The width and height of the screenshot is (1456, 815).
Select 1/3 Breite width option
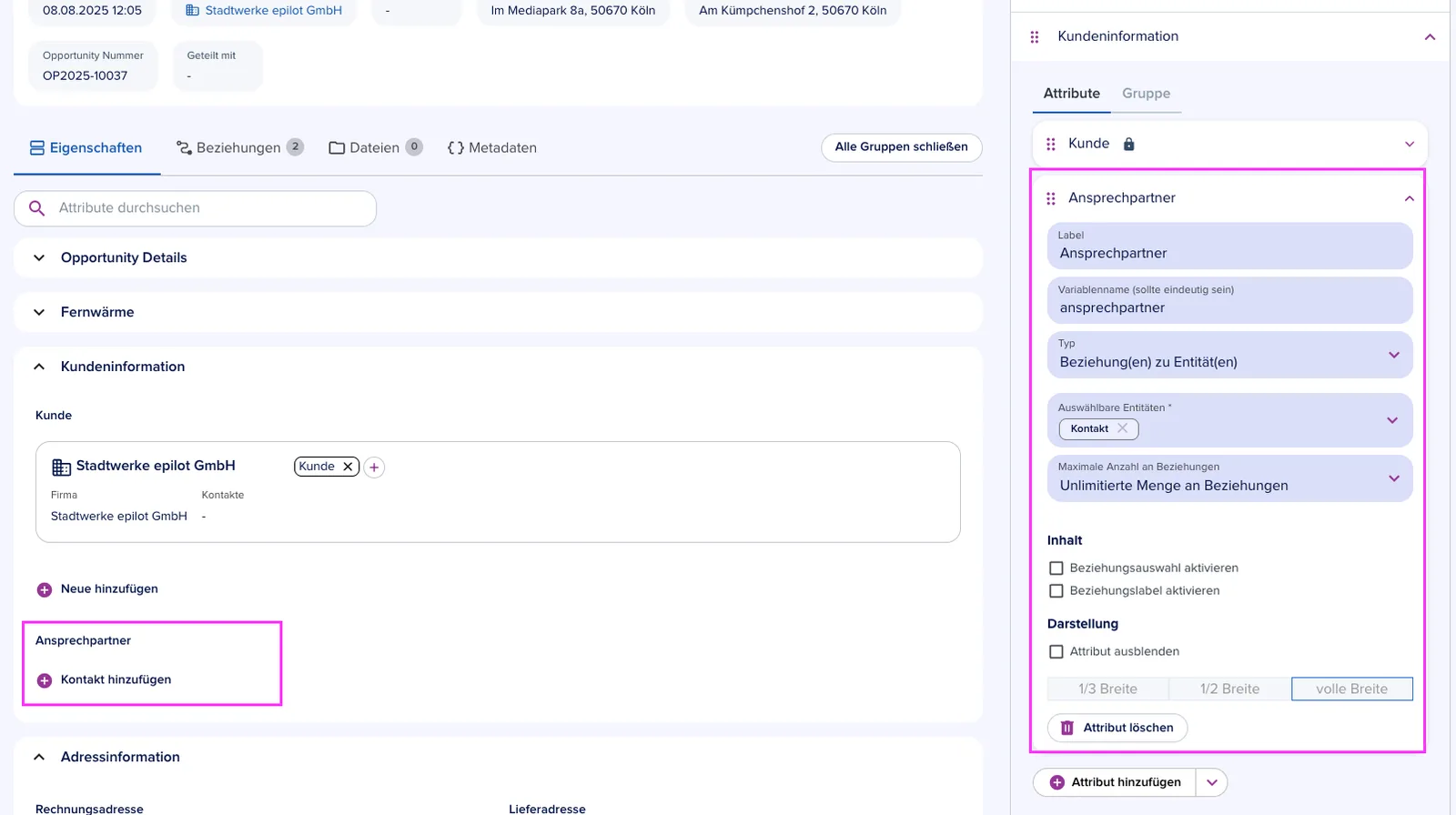click(1107, 689)
